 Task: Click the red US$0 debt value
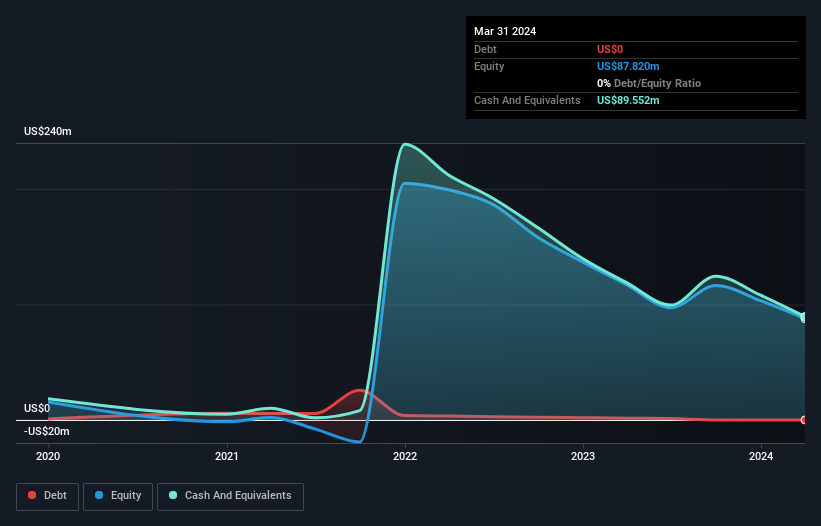[610, 49]
